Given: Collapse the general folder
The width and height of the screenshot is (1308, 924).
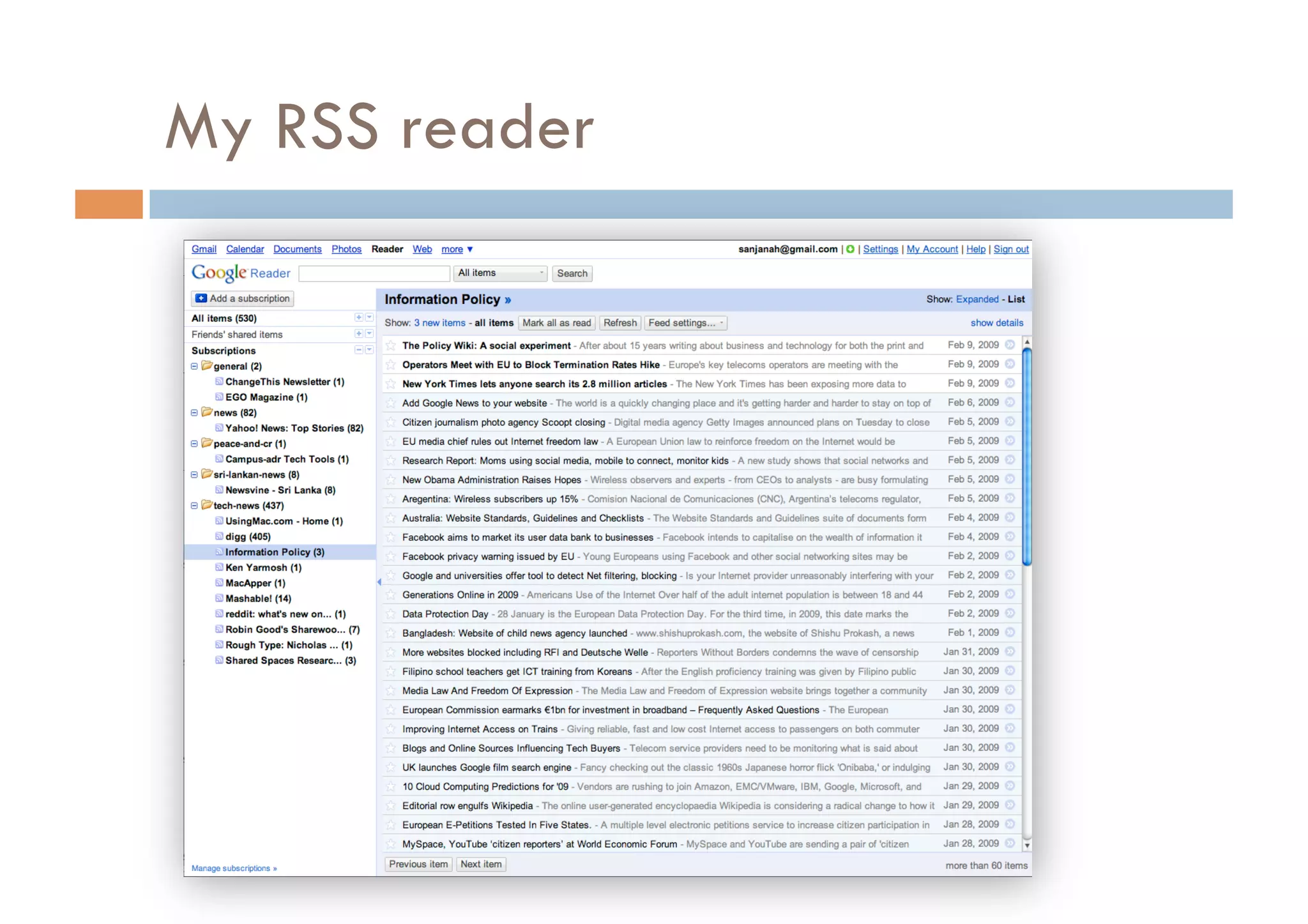Looking at the screenshot, I should pos(194,367).
